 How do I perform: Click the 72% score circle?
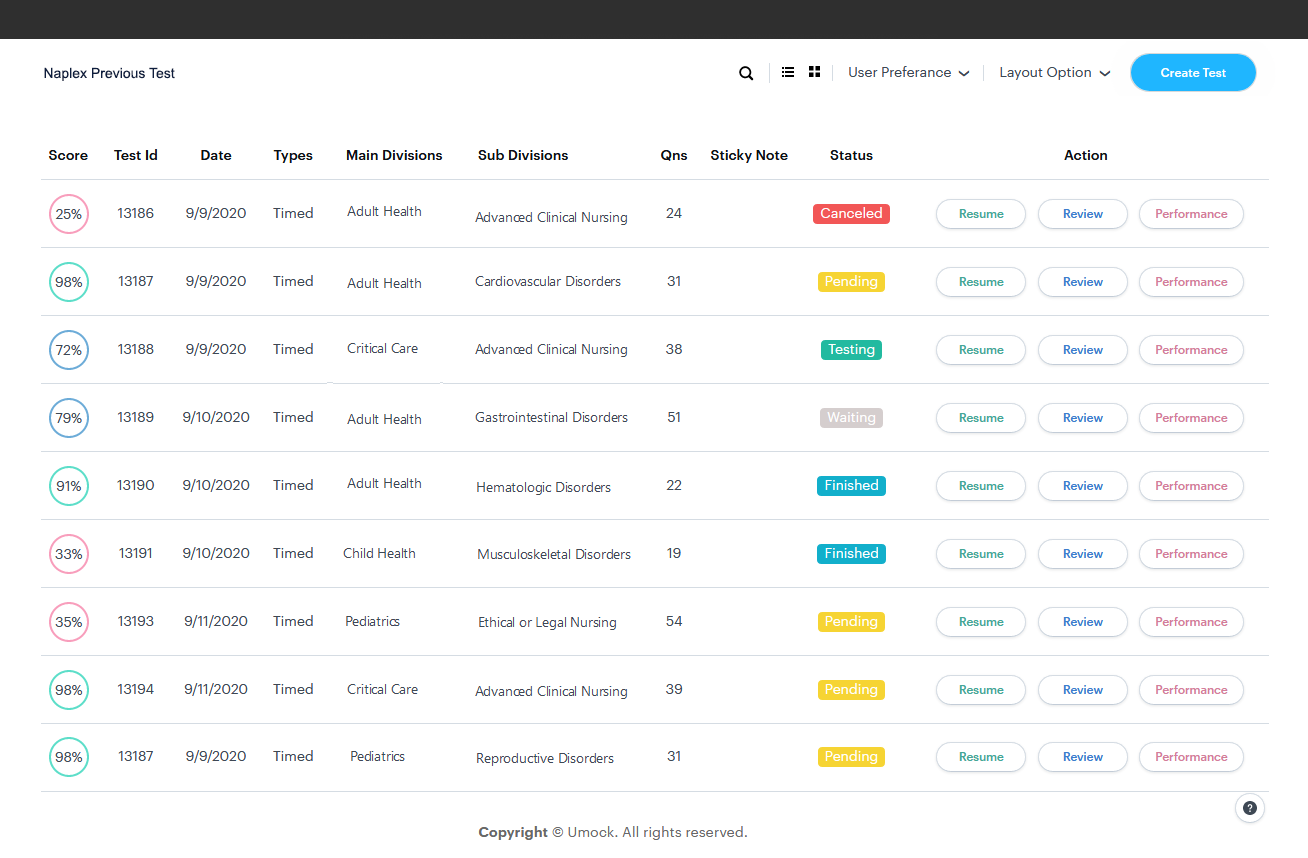(69, 350)
